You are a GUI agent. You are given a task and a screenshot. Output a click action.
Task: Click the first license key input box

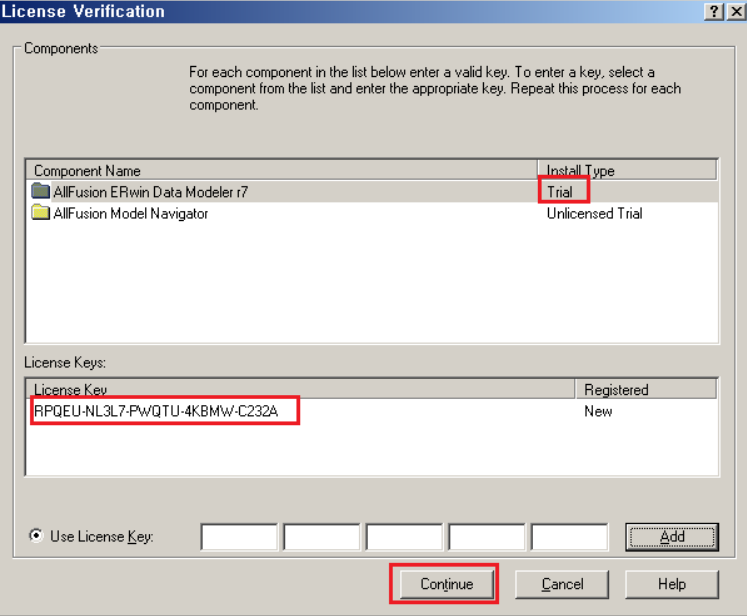pos(239,537)
